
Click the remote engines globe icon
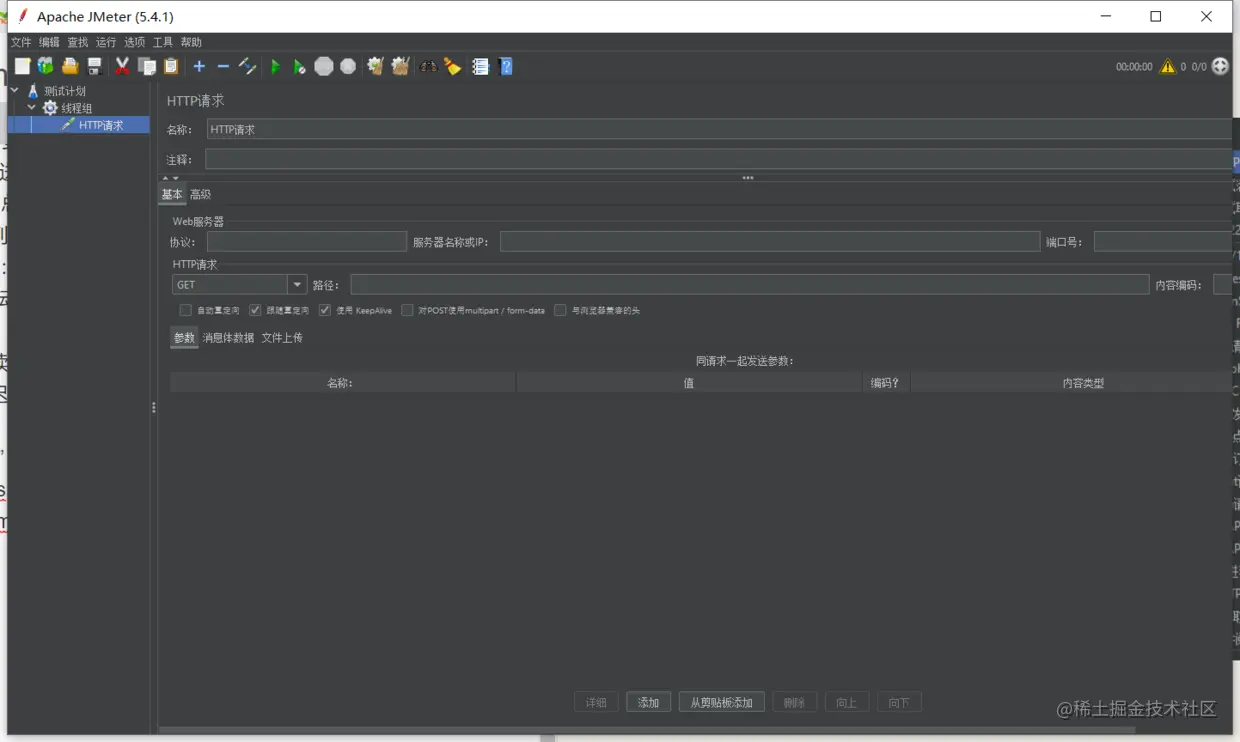coord(1220,66)
